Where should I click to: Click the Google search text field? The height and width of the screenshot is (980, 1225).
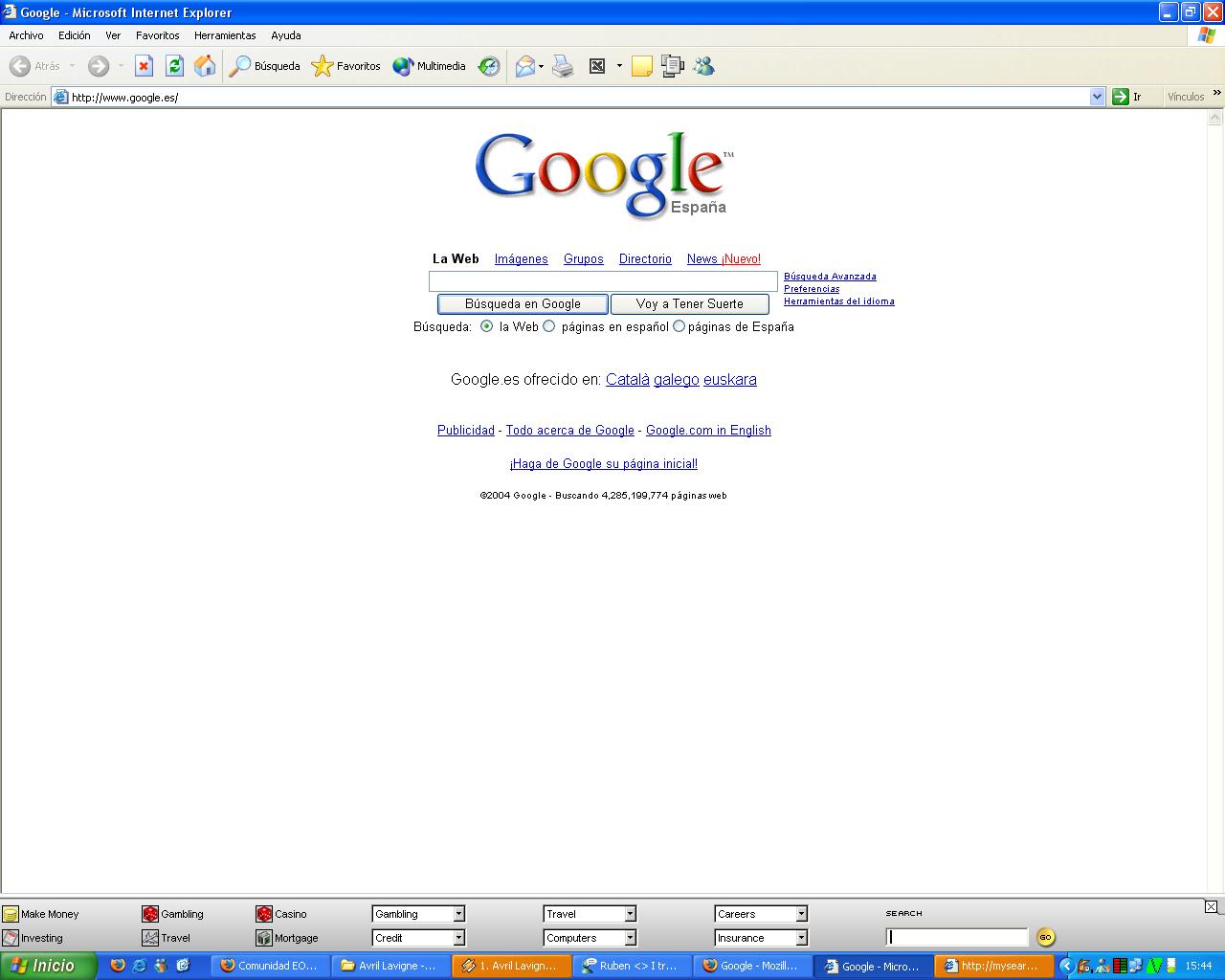[x=603, y=281]
